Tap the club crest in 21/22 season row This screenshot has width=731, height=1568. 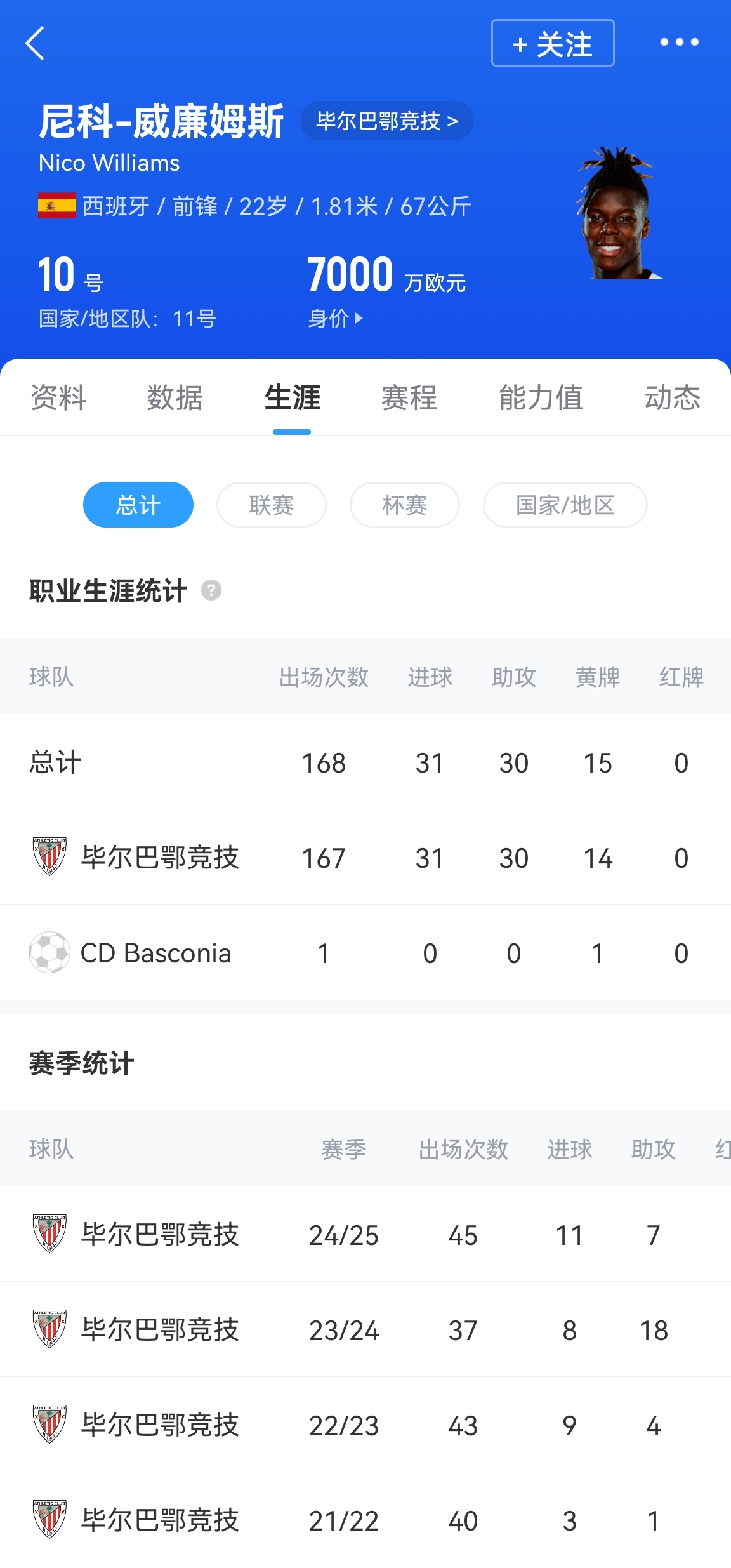click(x=49, y=1519)
